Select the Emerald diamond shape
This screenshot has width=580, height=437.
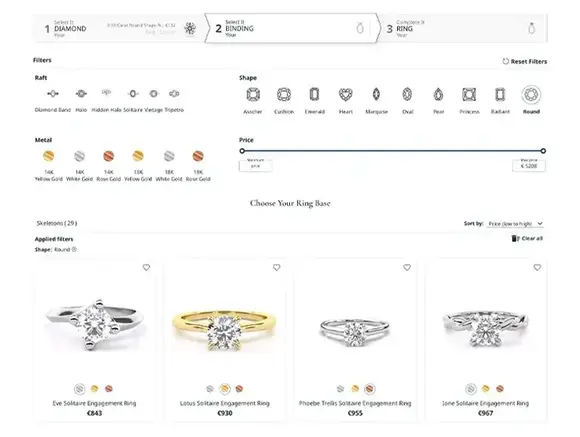(314, 95)
